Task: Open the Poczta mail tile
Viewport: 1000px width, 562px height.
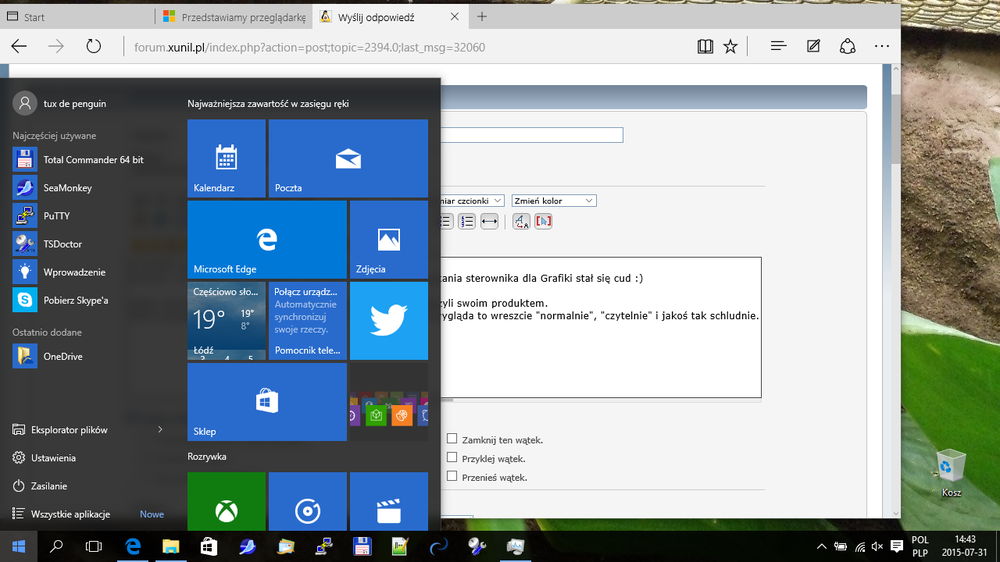Action: (x=348, y=158)
